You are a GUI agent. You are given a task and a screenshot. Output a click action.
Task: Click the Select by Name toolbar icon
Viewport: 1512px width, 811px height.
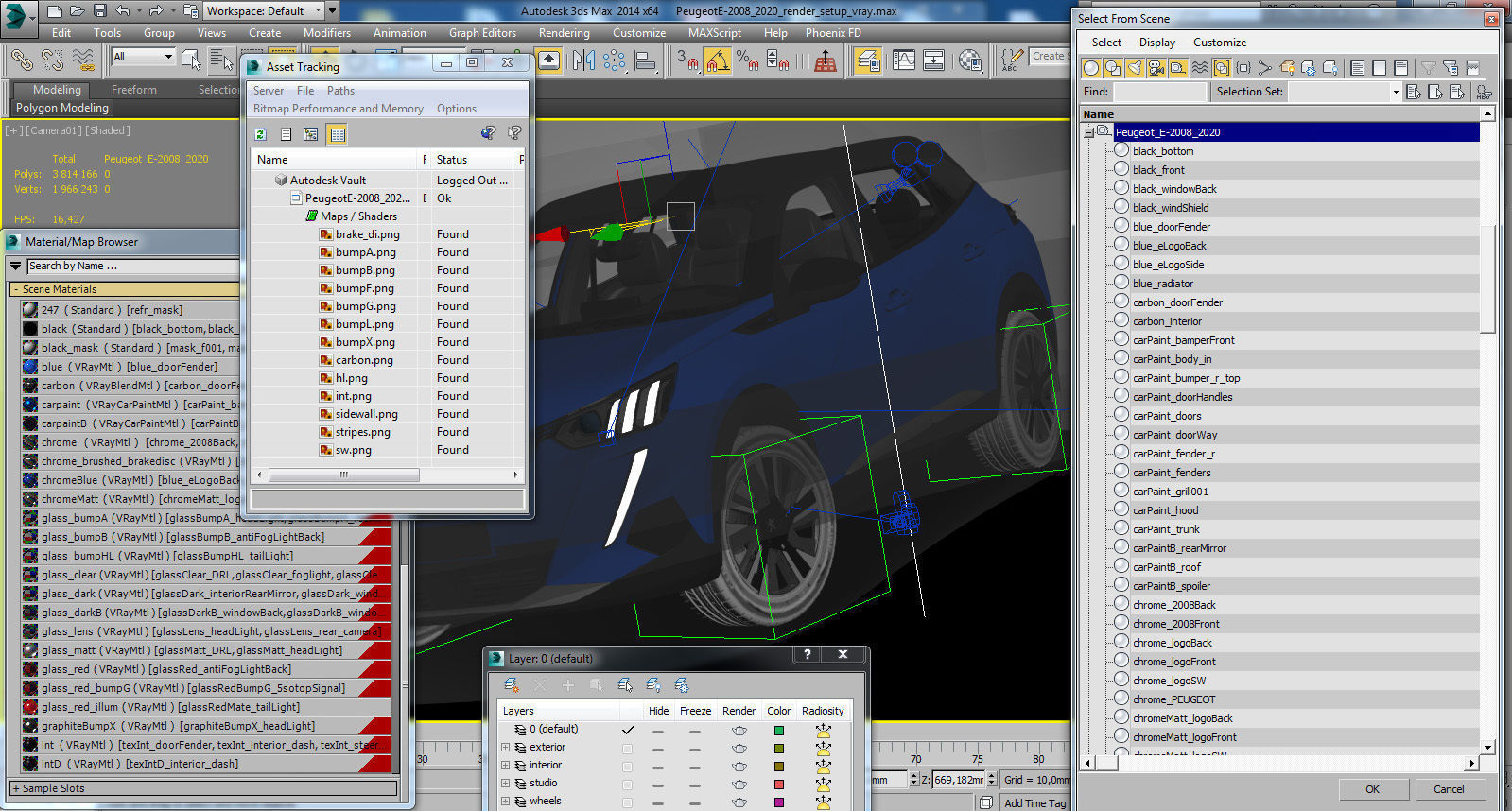point(221,60)
